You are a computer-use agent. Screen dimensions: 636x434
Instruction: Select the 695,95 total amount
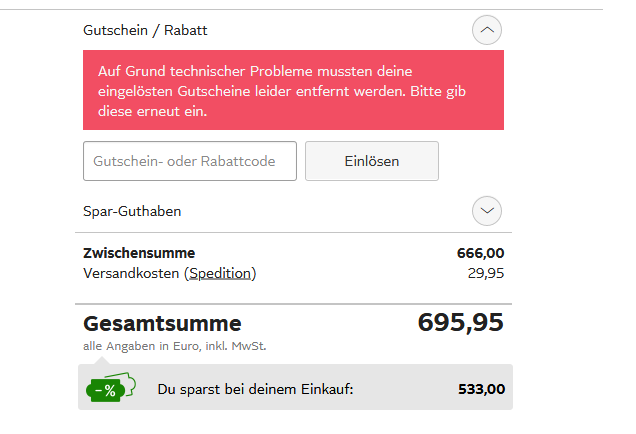click(x=460, y=323)
